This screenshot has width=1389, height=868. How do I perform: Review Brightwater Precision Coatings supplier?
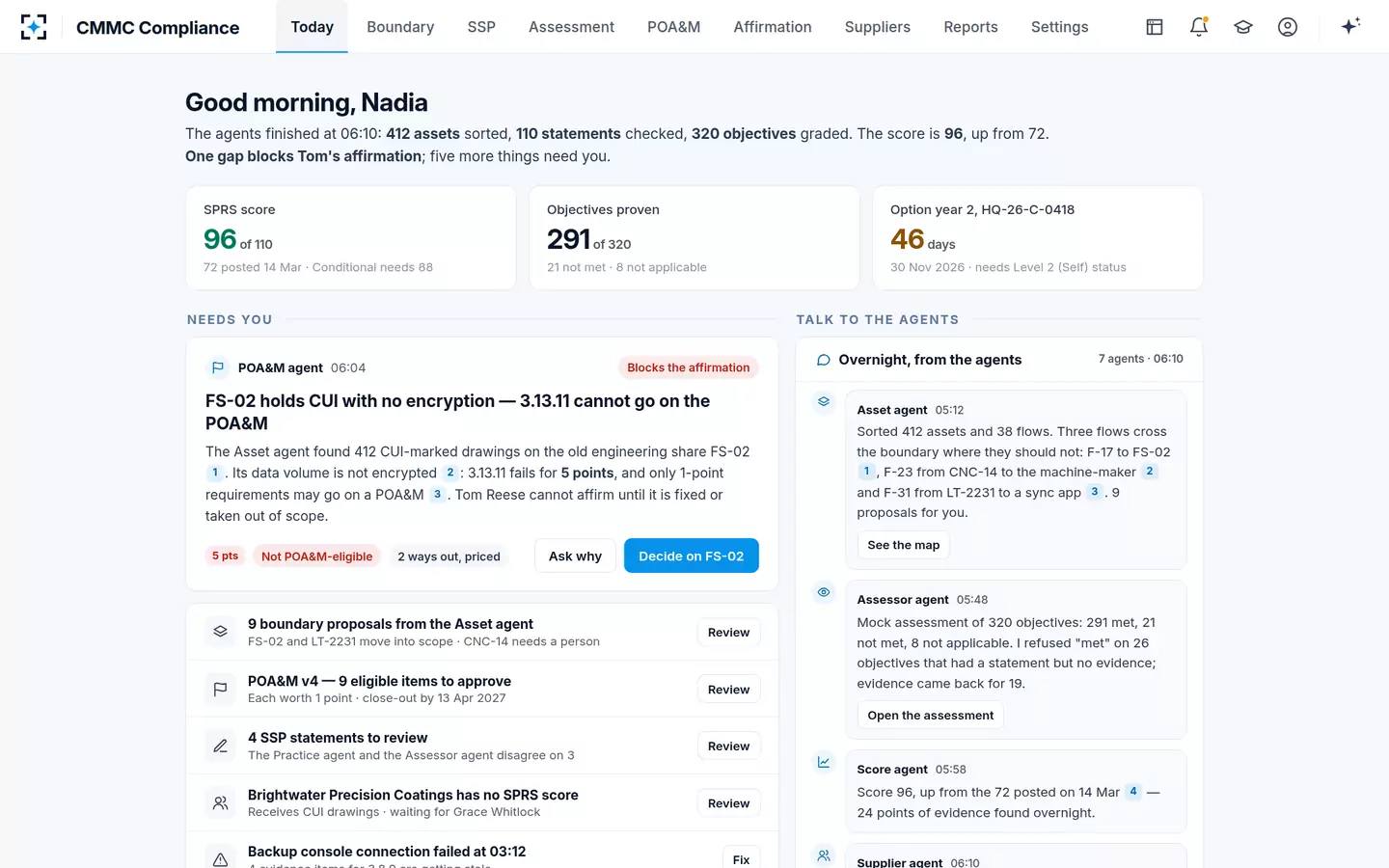click(x=728, y=803)
